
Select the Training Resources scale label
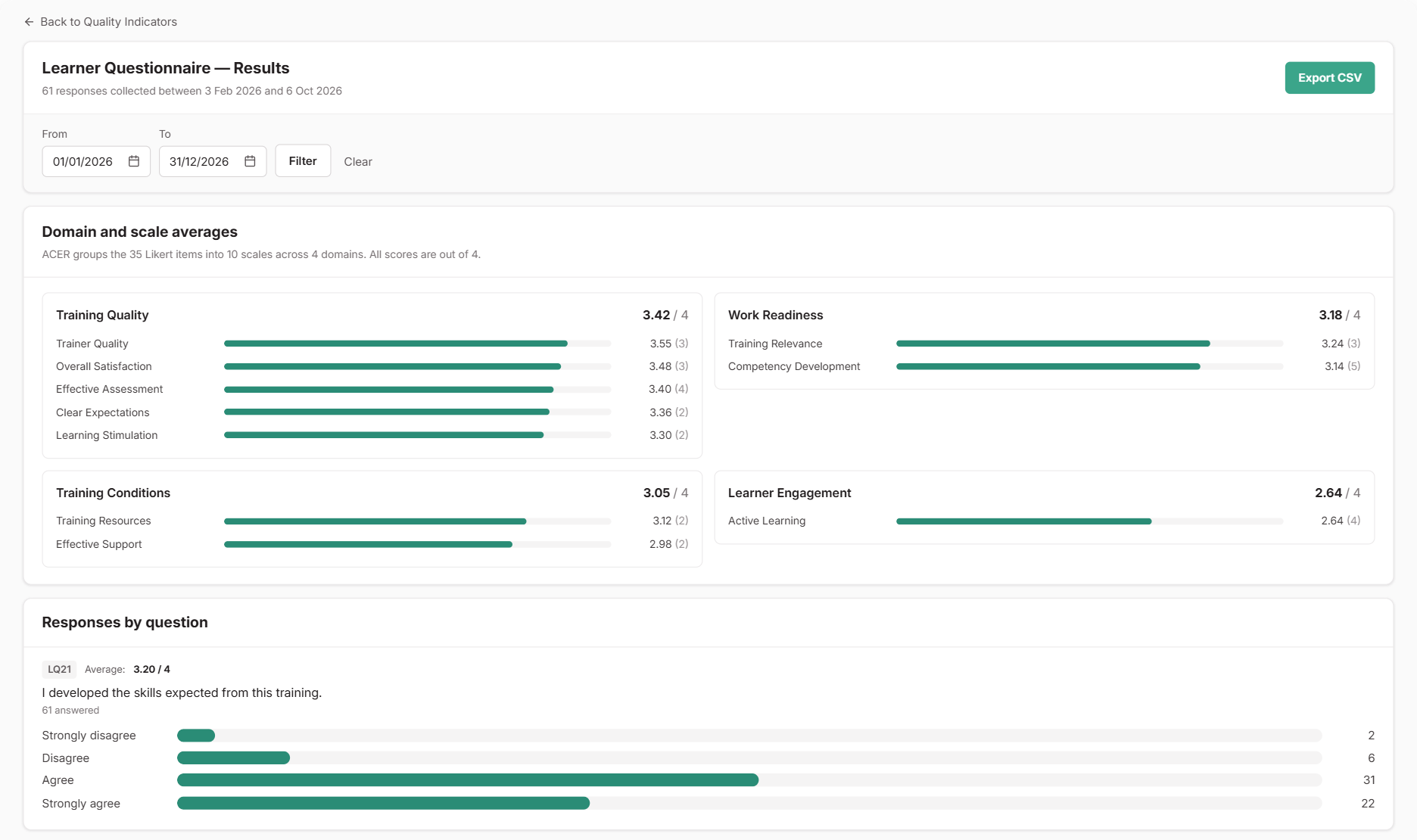103,521
